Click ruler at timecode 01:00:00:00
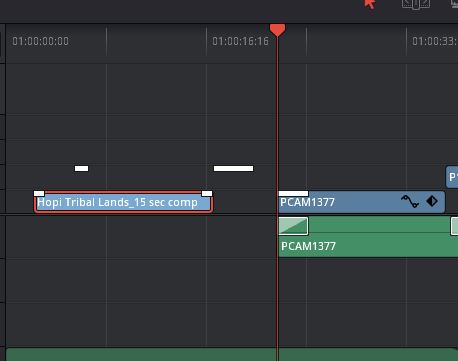This screenshot has width=458, height=361. (41, 41)
